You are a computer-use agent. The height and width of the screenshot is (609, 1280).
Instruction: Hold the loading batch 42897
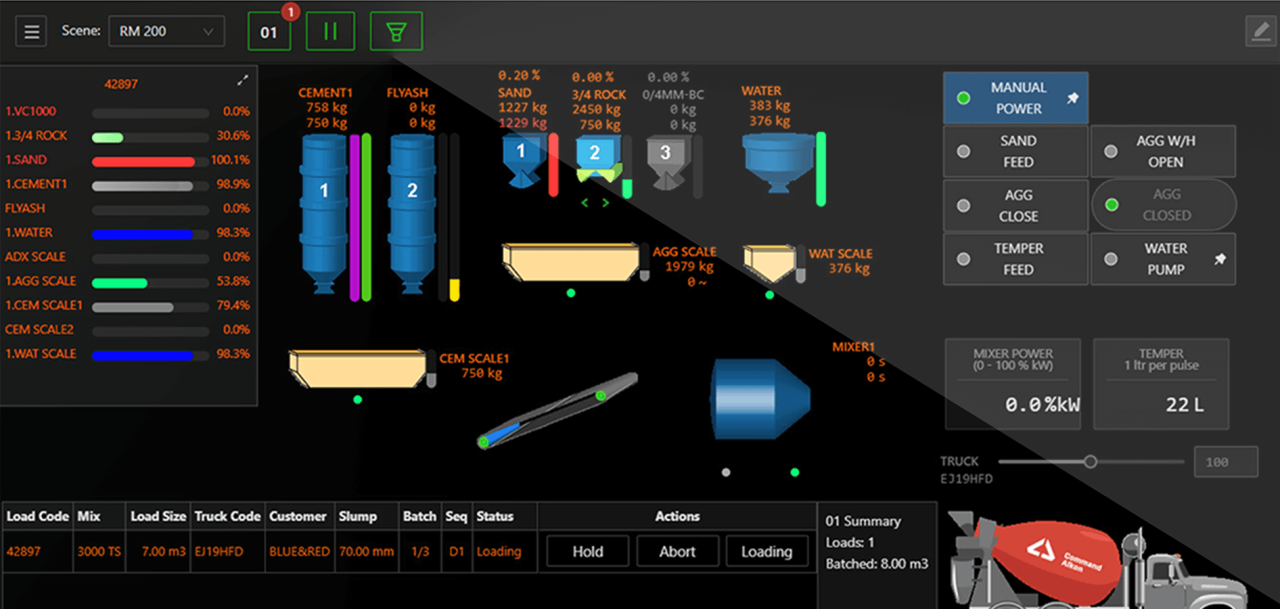[586, 551]
